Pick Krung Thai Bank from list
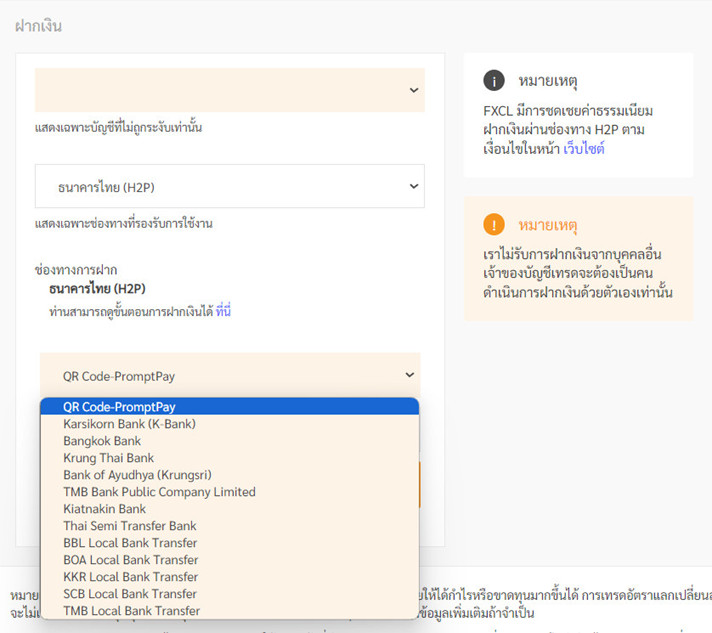This screenshot has width=712, height=633. [x=108, y=458]
